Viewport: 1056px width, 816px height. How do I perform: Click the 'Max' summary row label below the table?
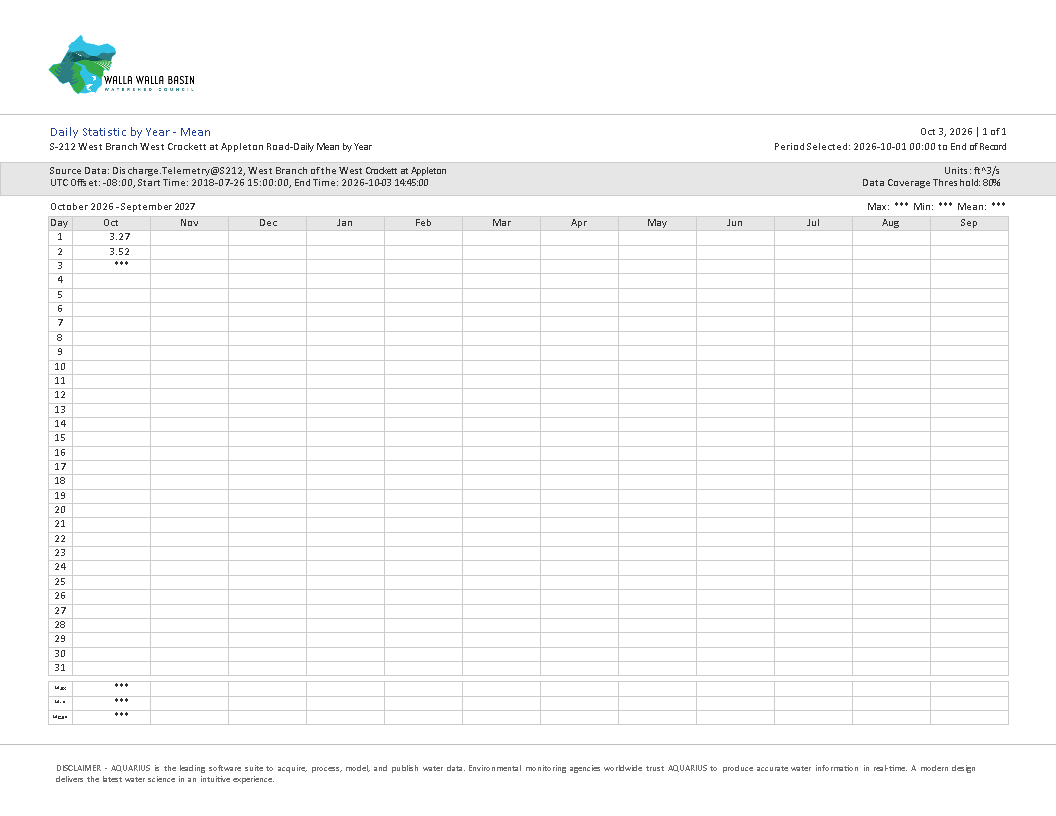coord(60,688)
